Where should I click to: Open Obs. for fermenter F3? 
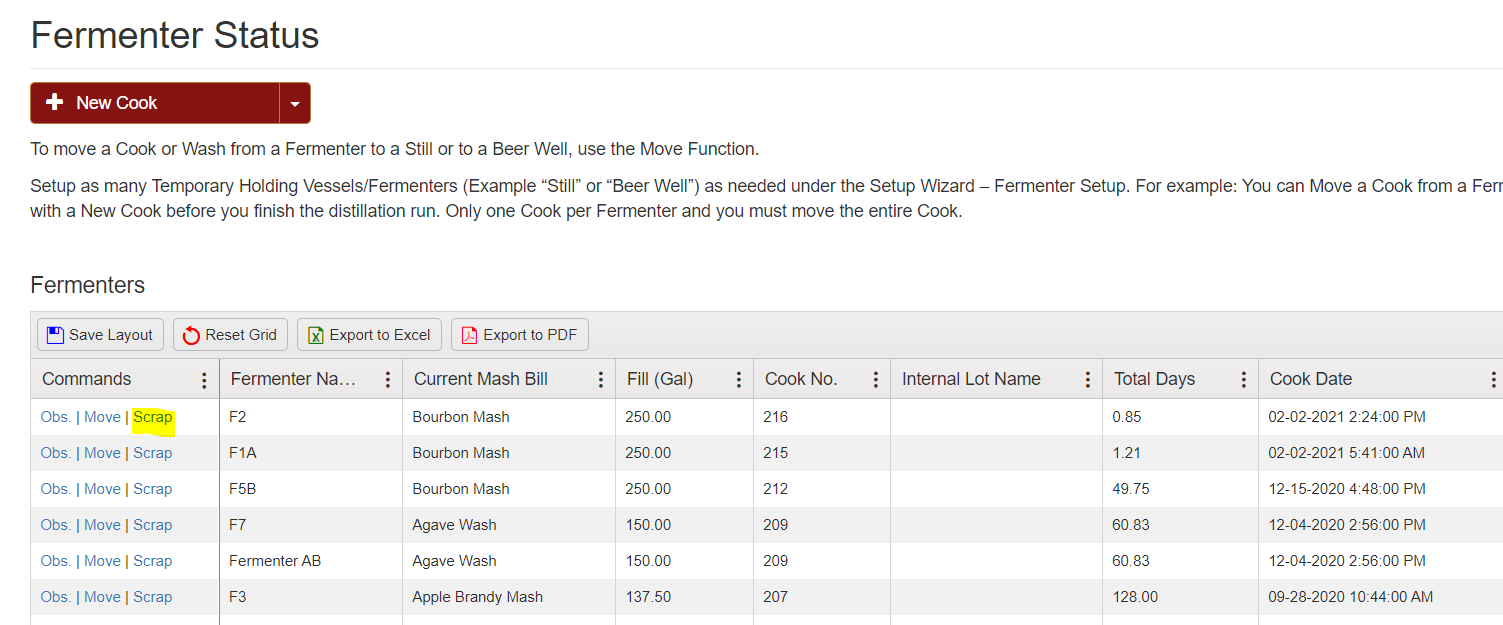[56, 597]
